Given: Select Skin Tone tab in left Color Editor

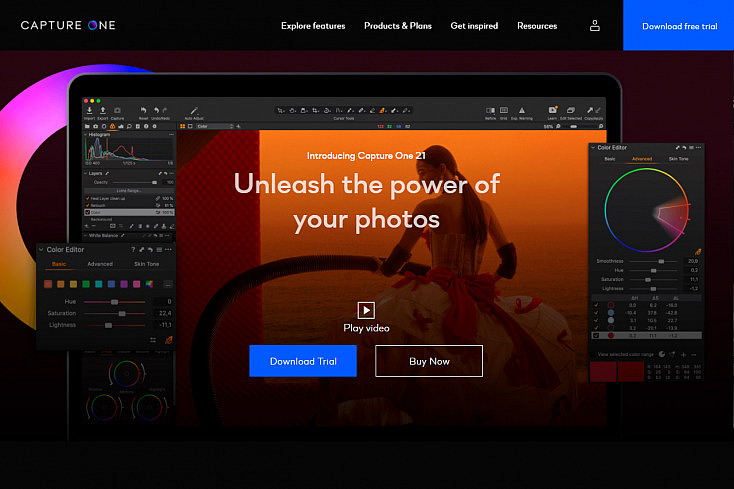Looking at the screenshot, I should pos(147,264).
